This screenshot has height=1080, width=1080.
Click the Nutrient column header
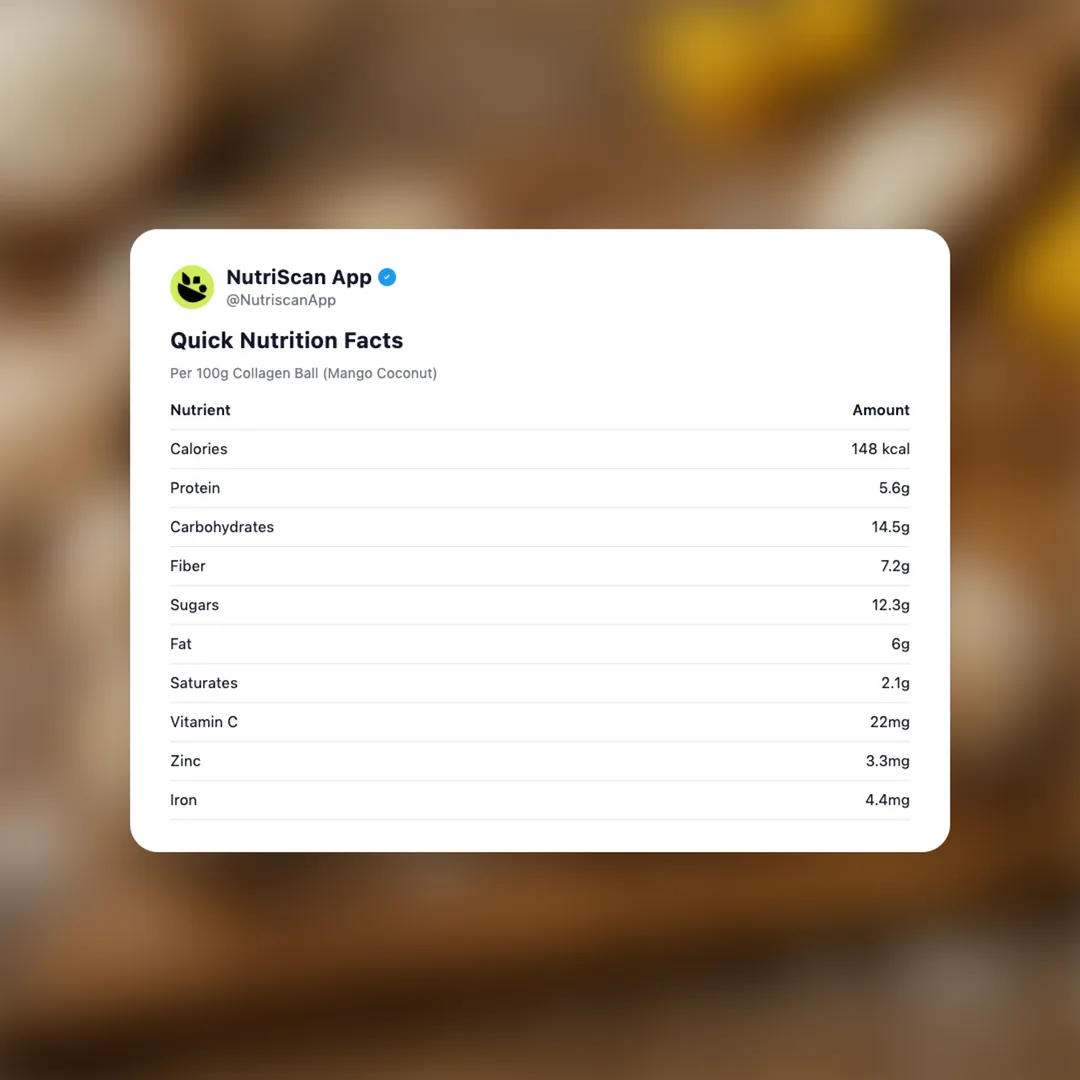[200, 410]
